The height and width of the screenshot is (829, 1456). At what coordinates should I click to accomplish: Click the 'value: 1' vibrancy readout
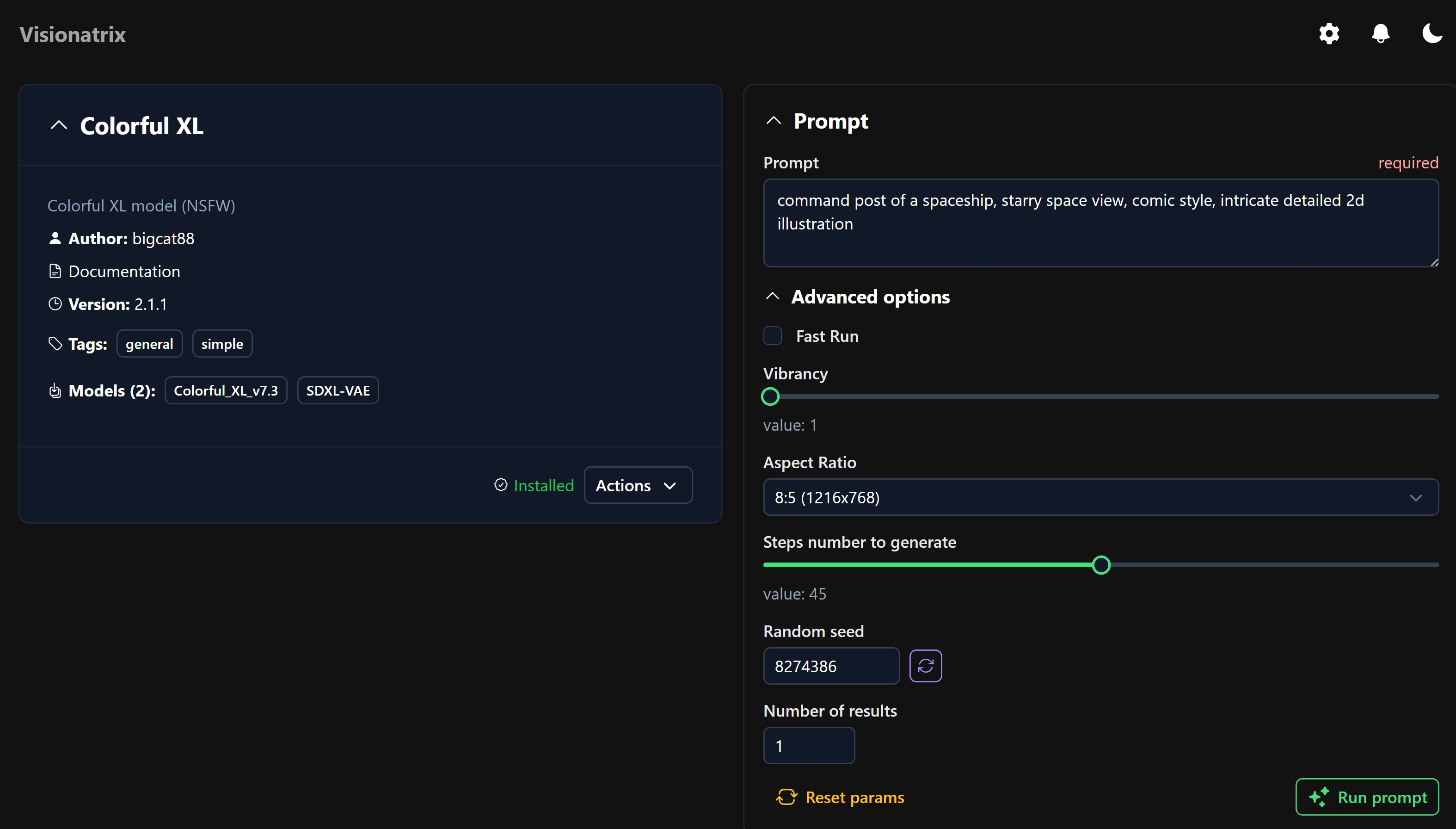point(790,425)
